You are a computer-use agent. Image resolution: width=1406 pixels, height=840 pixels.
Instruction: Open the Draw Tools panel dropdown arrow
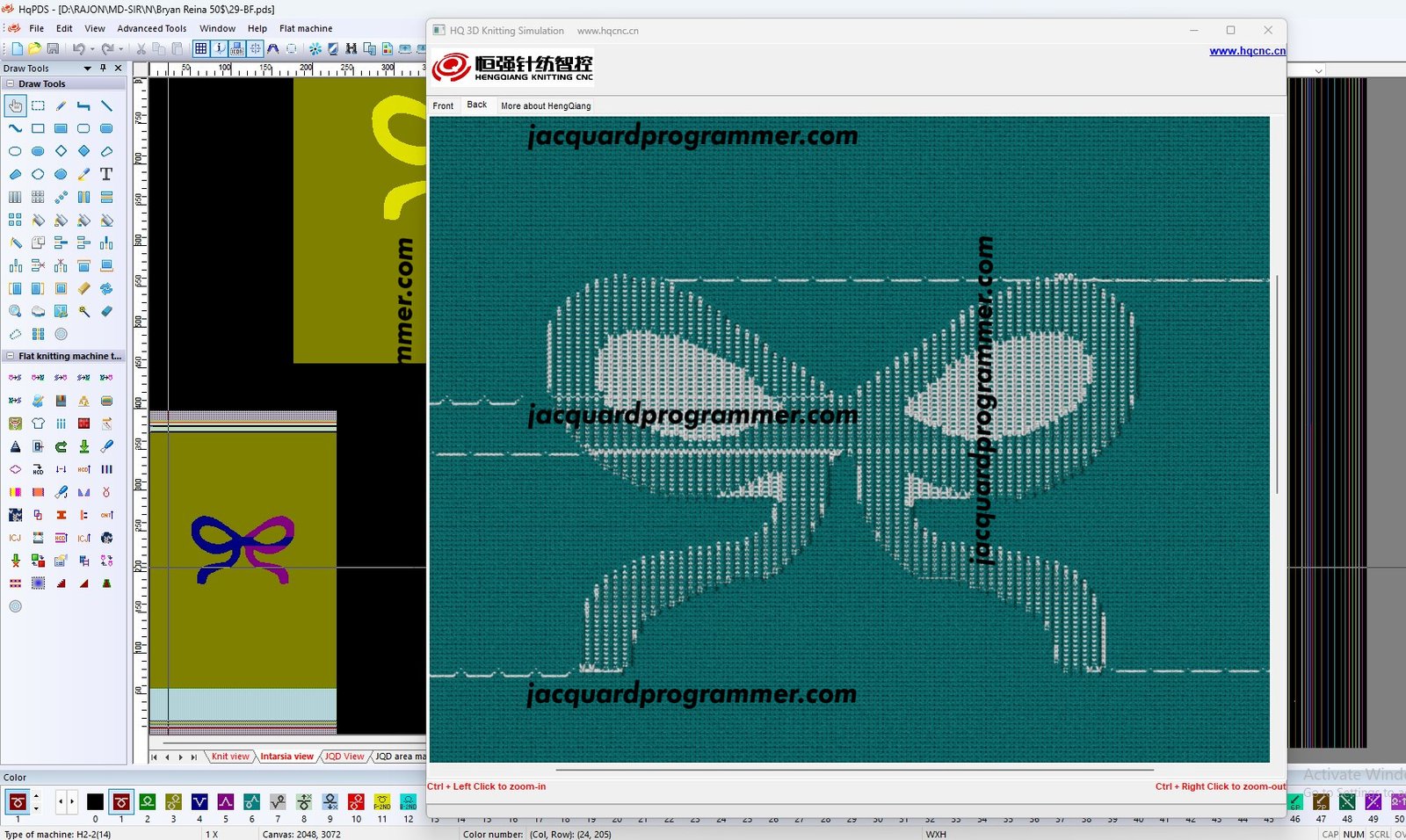(87, 68)
